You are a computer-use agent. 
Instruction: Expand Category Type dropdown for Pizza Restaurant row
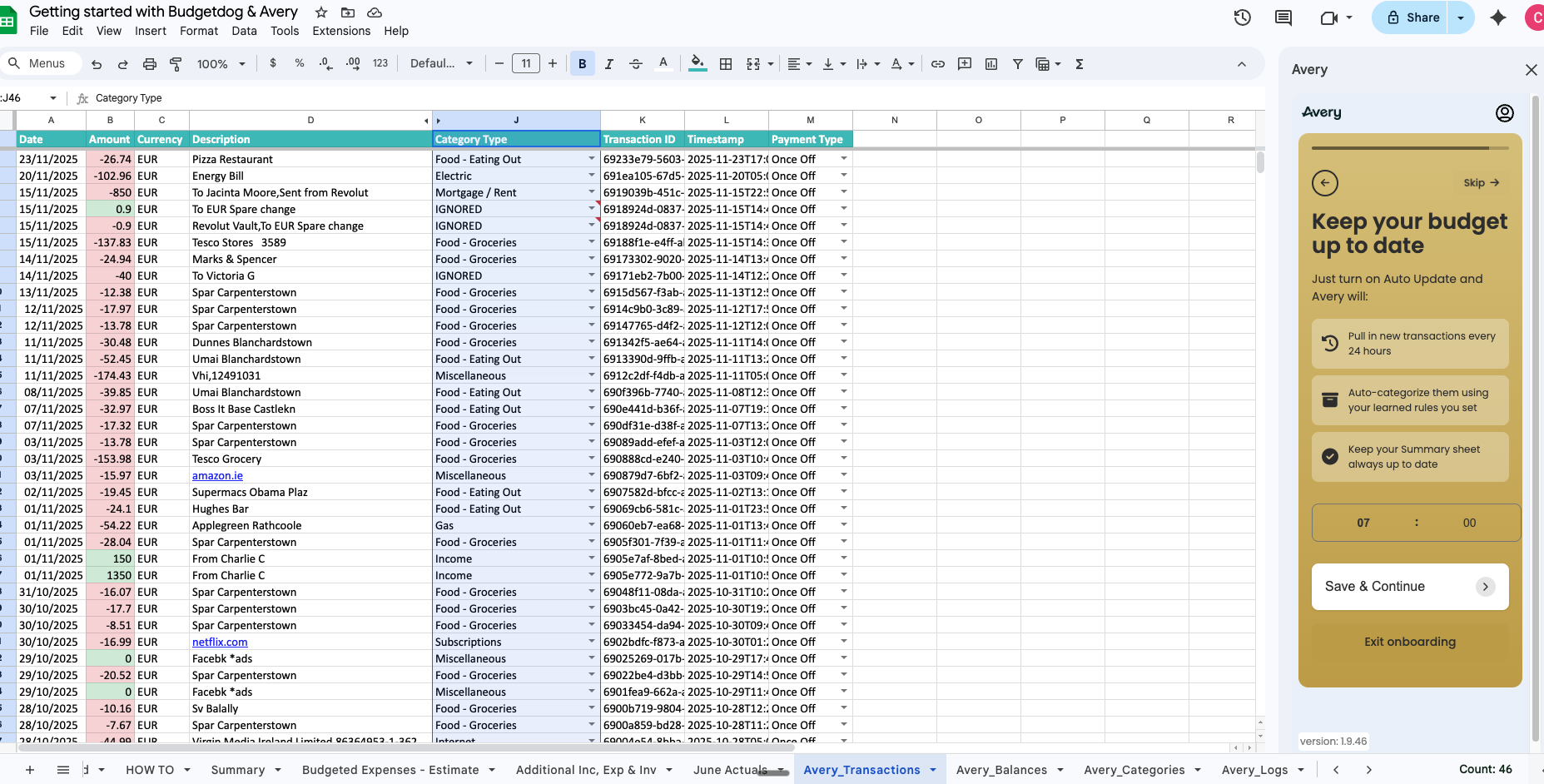592,159
